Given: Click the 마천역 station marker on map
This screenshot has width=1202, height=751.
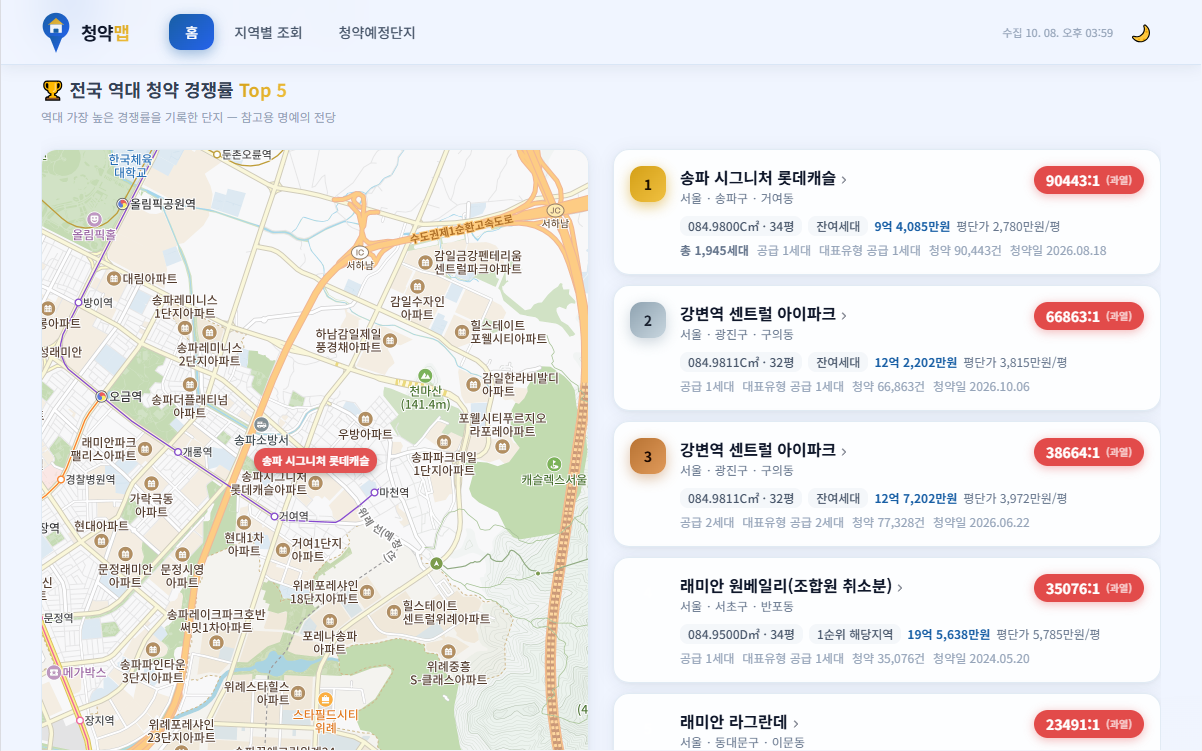Looking at the screenshot, I should 375,492.
